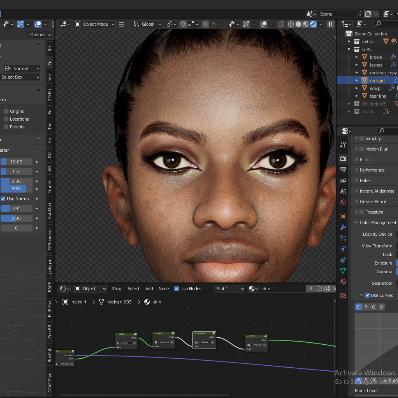Select the B curve channel button

click(x=381, y=307)
